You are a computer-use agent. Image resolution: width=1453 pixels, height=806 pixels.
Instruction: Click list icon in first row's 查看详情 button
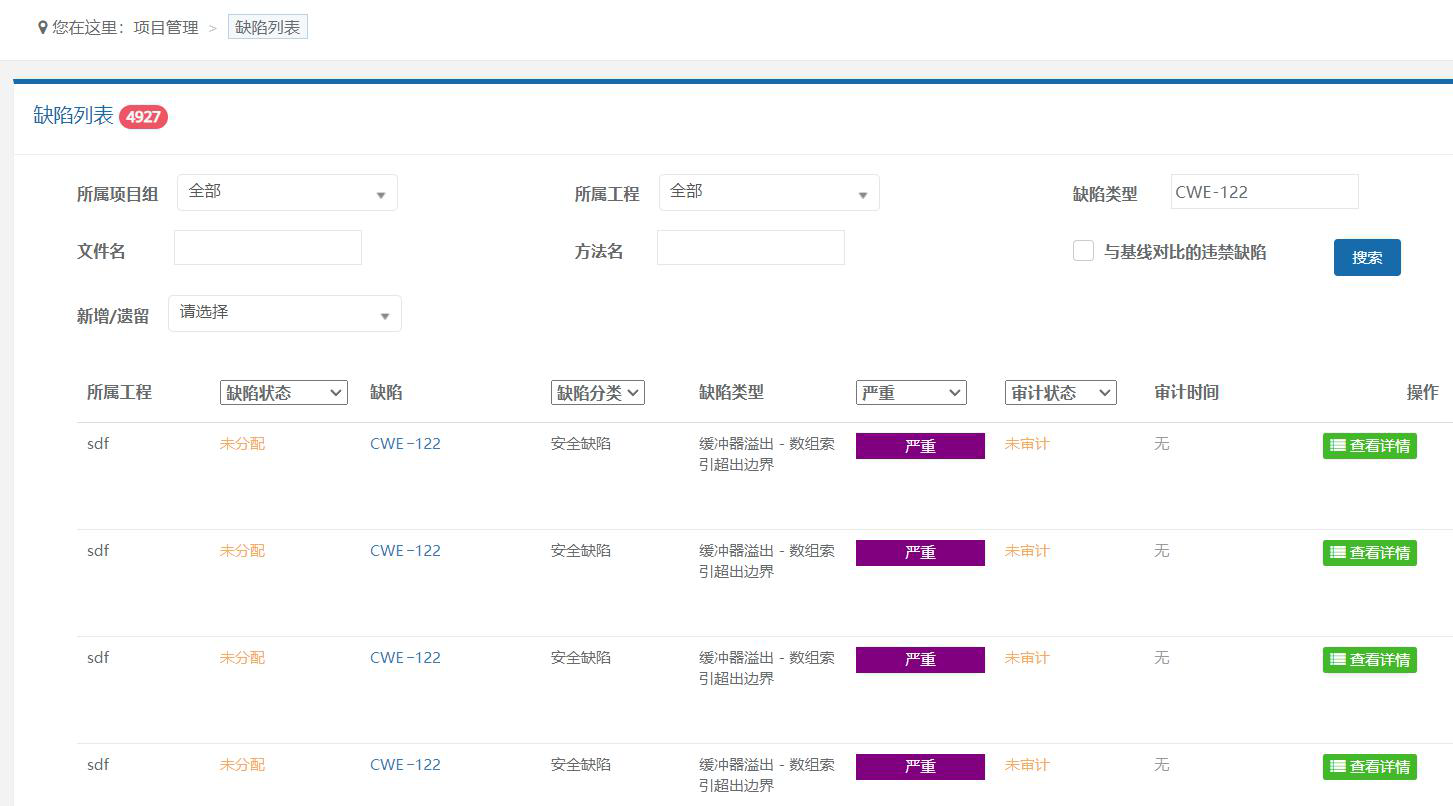tap(1337, 446)
